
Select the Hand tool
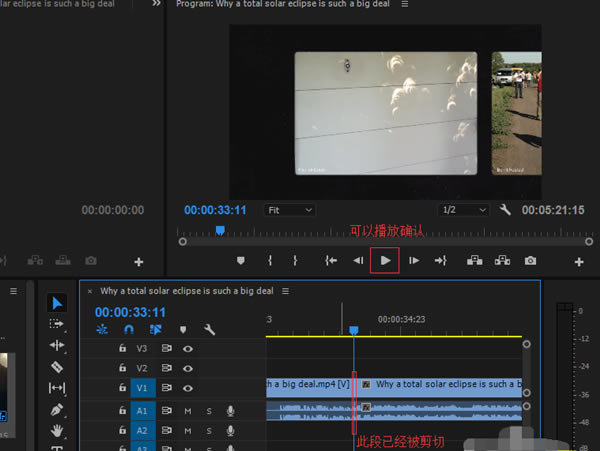(x=57, y=431)
